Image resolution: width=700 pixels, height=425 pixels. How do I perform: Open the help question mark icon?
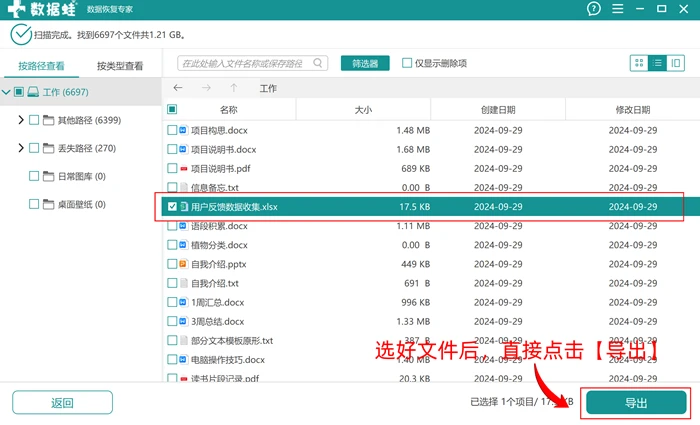(x=593, y=9)
